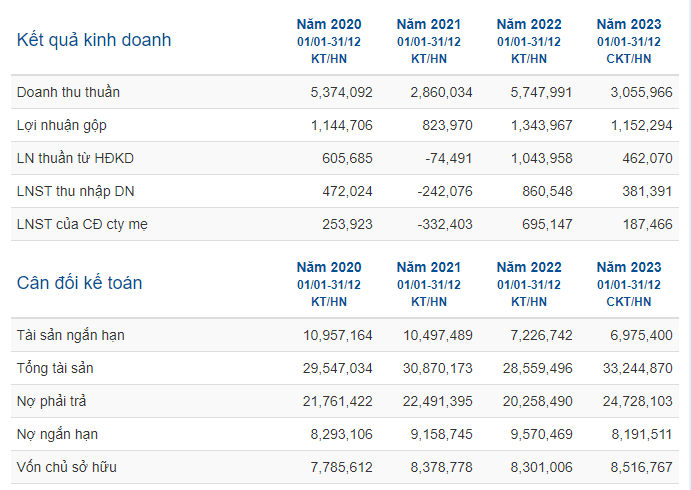Screen dimensions: 691x490
Task: Click the Kết quả kinh doanh heading
Action: [94, 40]
